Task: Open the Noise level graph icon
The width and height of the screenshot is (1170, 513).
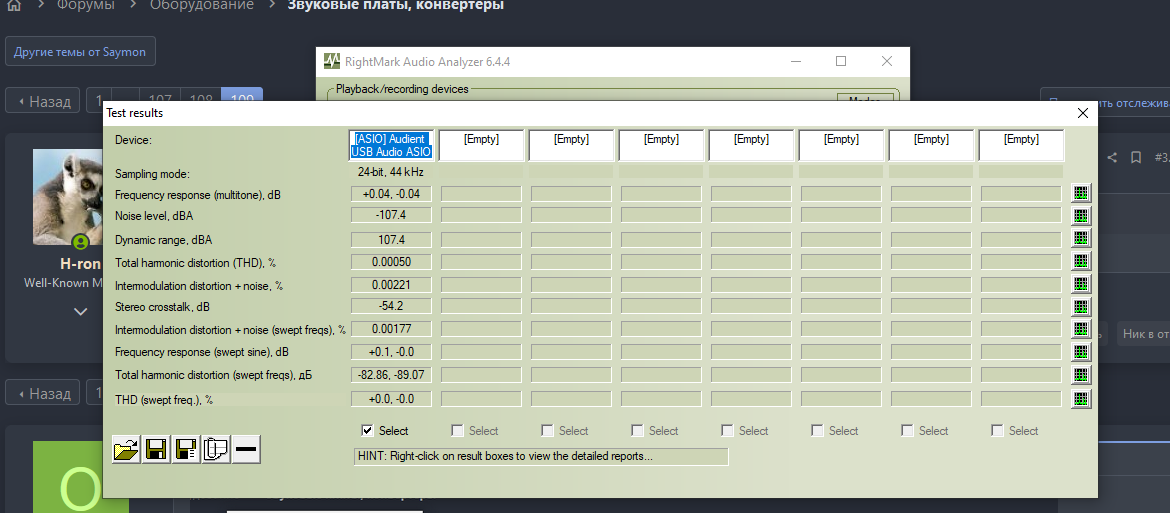Action: coord(1080,216)
